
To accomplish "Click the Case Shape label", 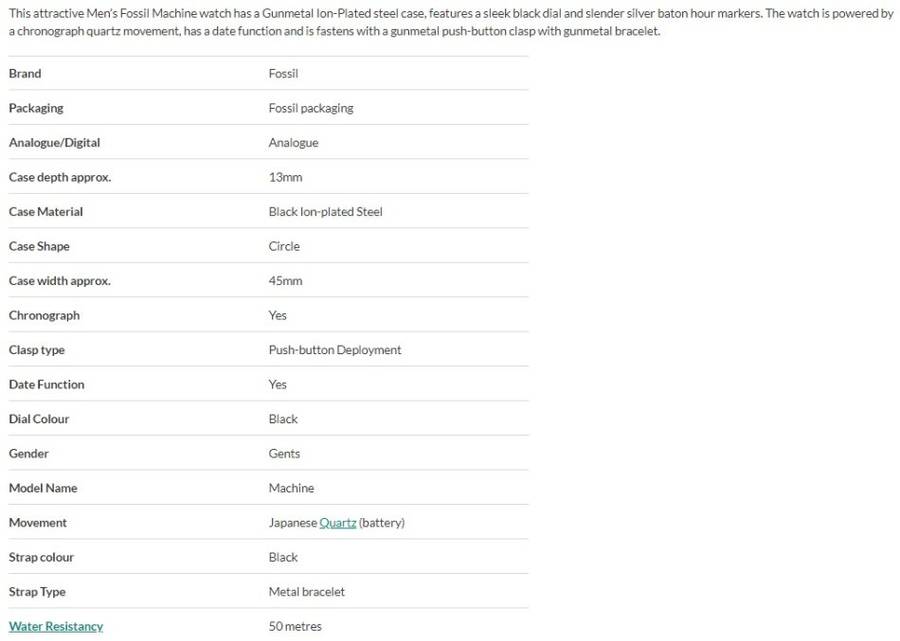I will 39,246.
